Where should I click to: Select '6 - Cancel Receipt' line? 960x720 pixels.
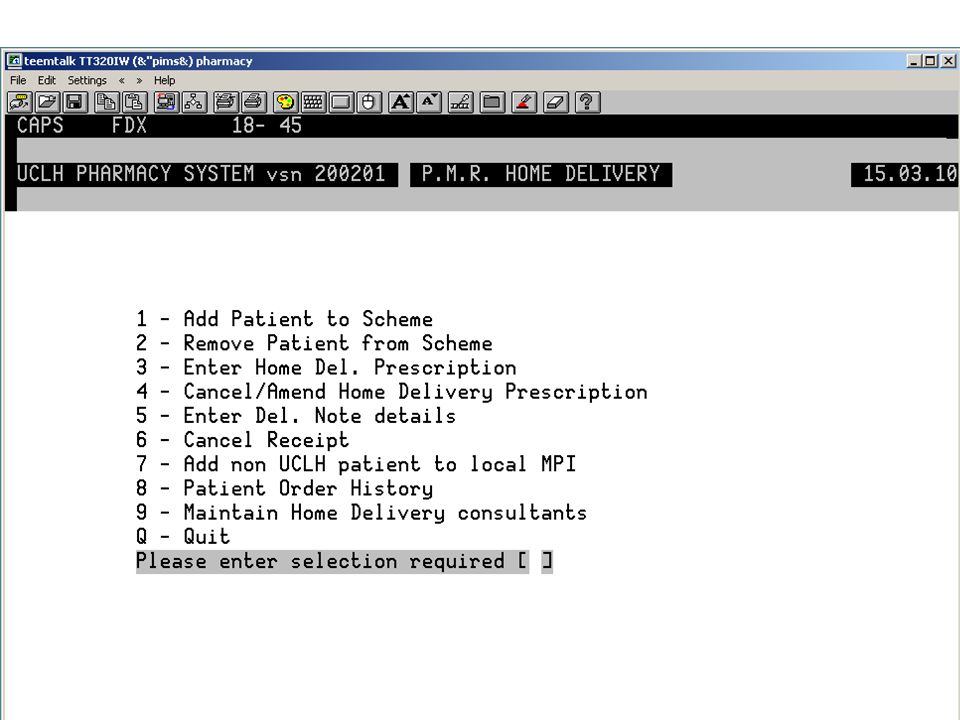[242, 440]
